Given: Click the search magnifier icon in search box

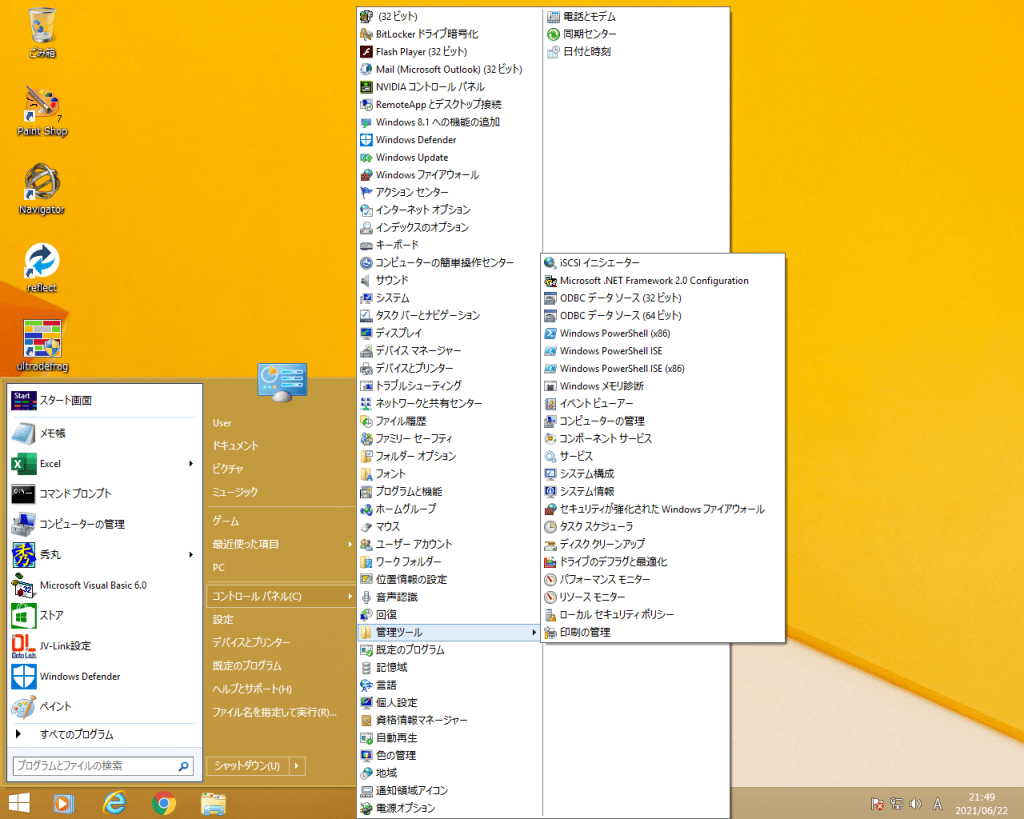Looking at the screenshot, I should point(184,765).
